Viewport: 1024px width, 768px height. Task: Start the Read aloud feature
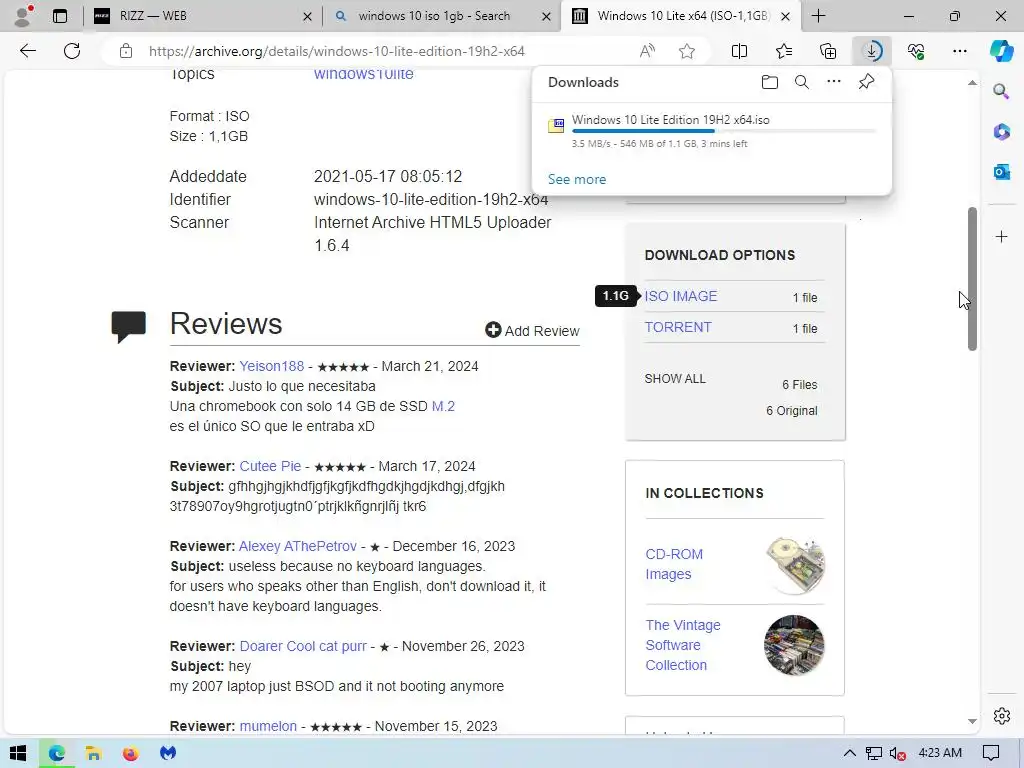pos(647,51)
